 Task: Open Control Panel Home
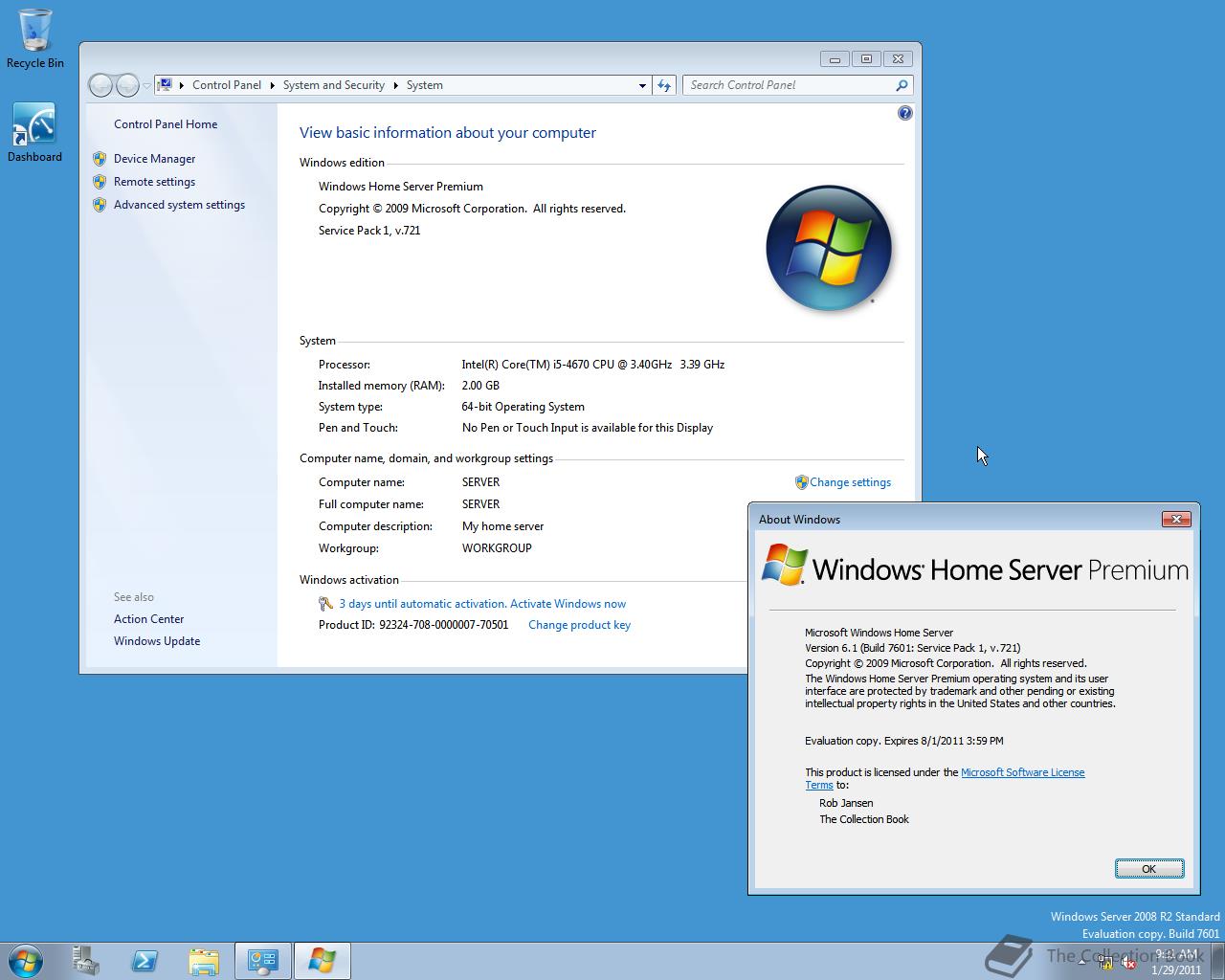(x=166, y=124)
